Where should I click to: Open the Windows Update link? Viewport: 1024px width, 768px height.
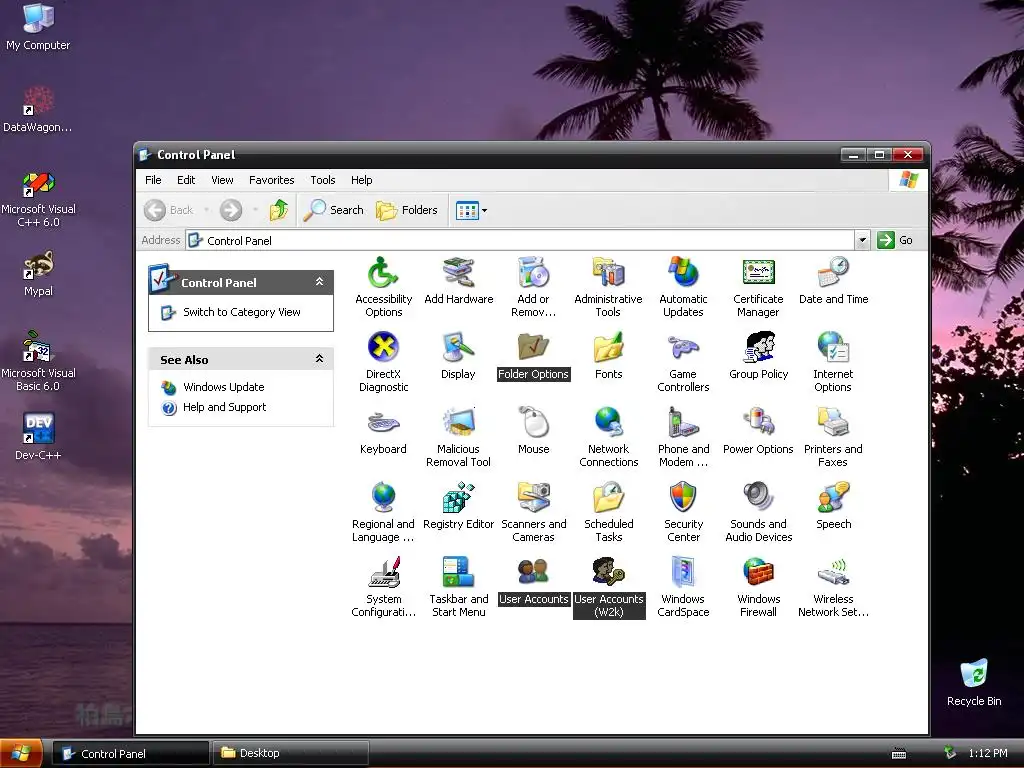tap(223, 387)
